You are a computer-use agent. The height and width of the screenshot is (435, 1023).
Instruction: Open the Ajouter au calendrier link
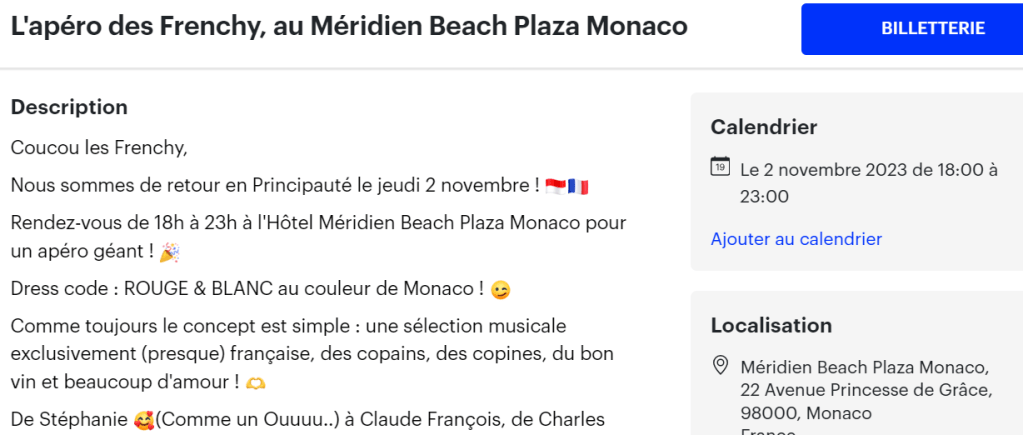(x=796, y=239)
